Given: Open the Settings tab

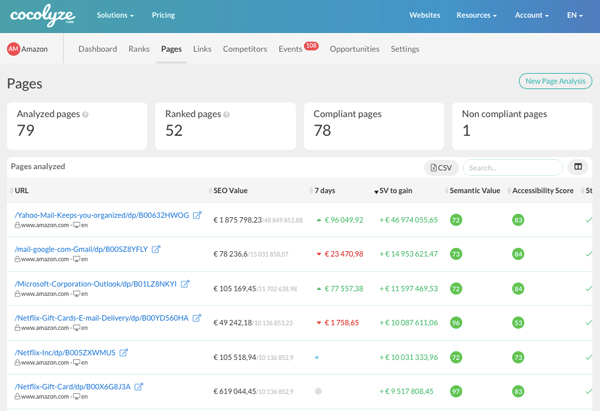Looking at the screenshot, I should pyautogui.click(x=405, y=49).
